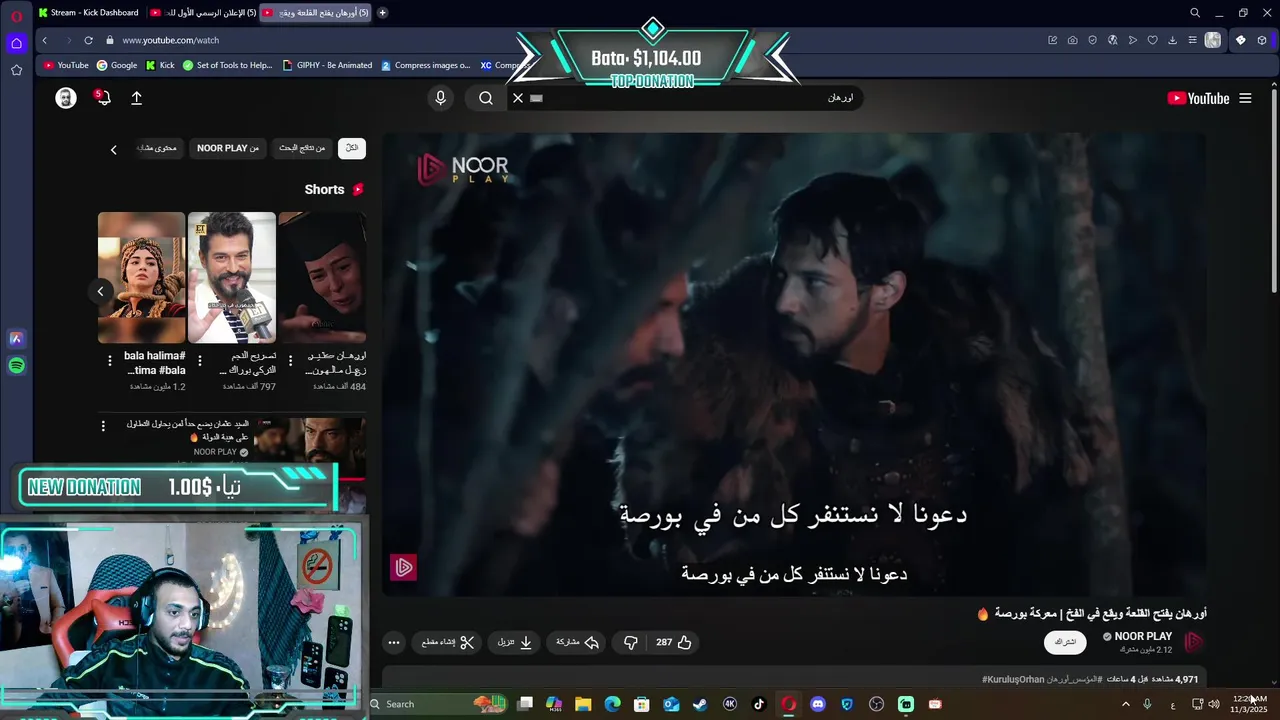Dislike the video
The image size is (1280, 720).
point(630,642)
